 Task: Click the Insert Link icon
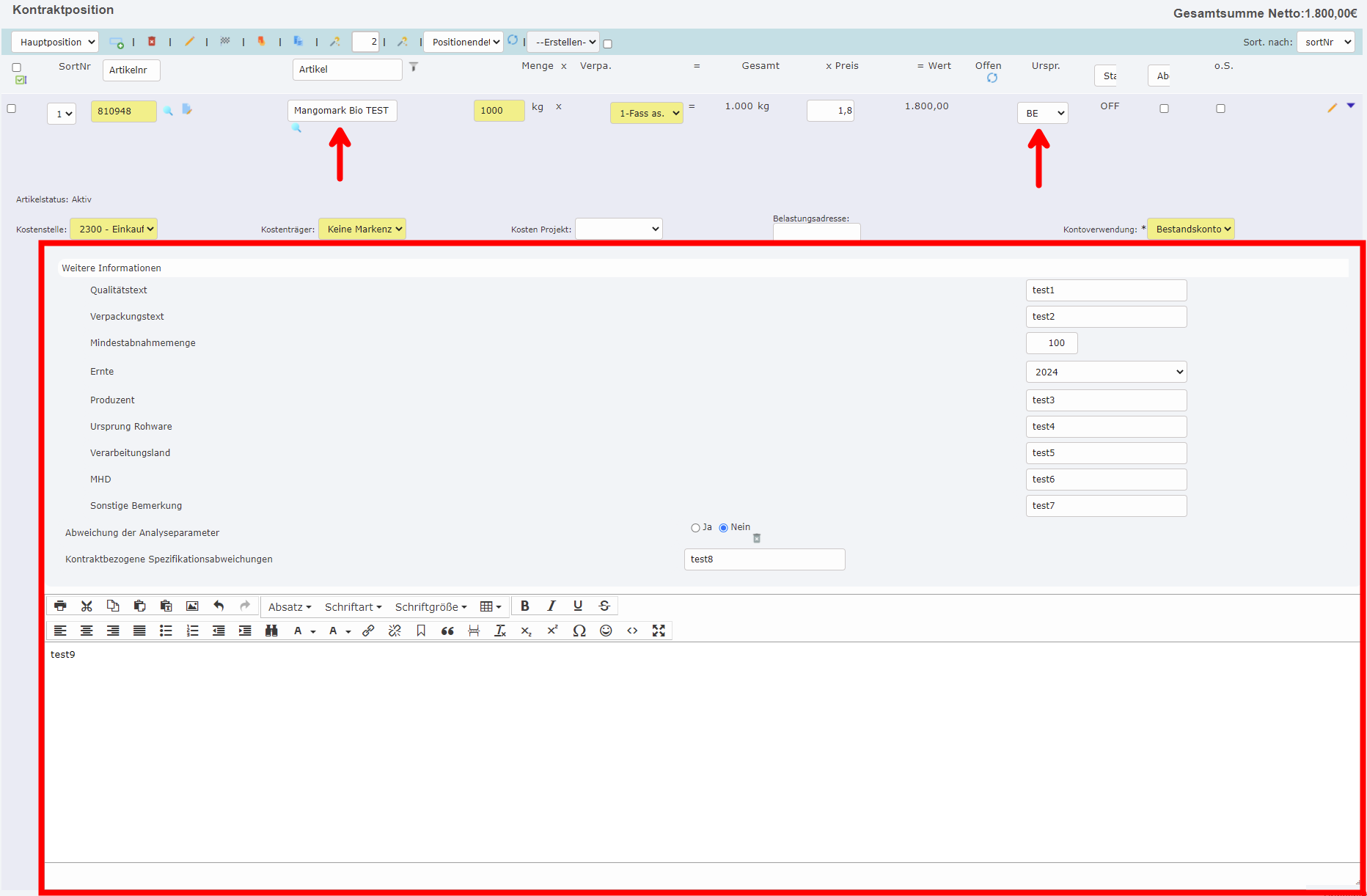368,631
